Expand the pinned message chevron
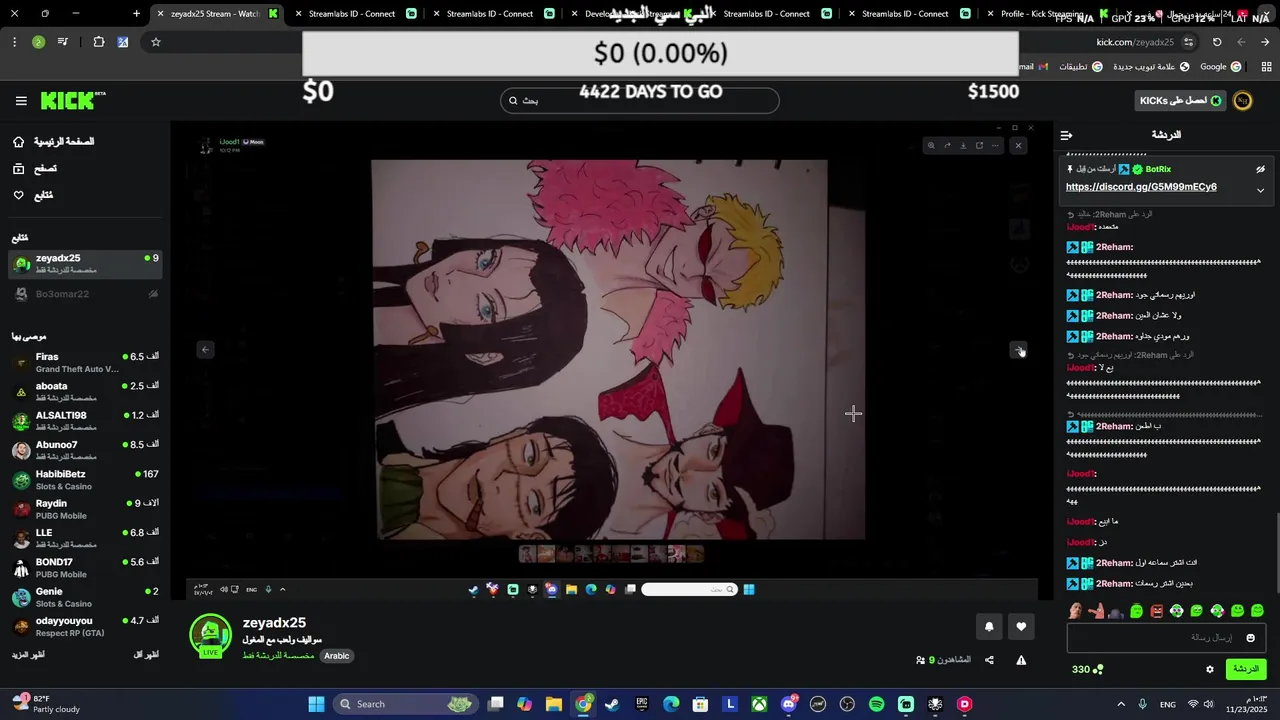Image resolution: width=1280 pixels, height=720 pixels. click(1260, 190)
